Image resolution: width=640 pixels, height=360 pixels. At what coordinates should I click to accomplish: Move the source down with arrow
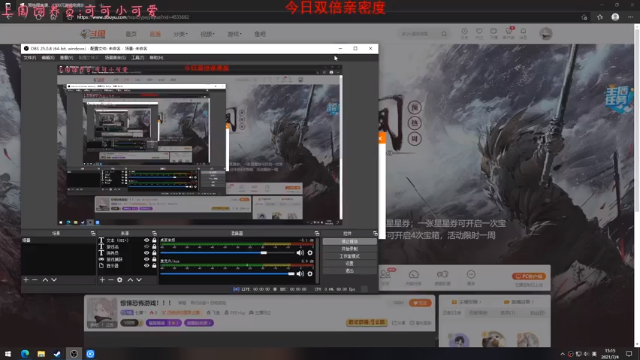pyautogui.click(x=139, y=280)
